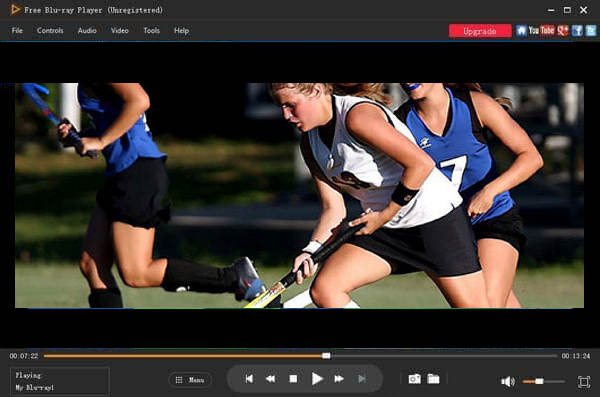600x397 pixels.
Task: Open the Google Plus icon
Action: click(563, 31)
